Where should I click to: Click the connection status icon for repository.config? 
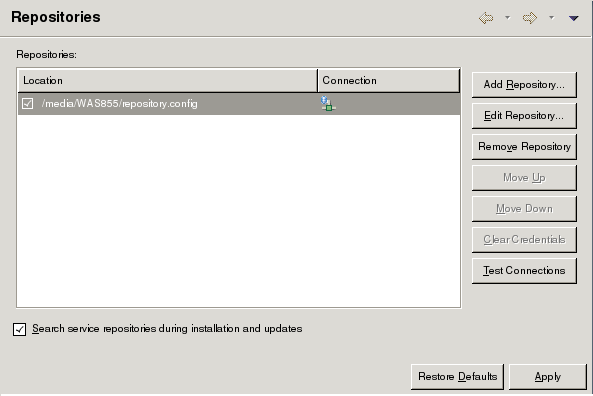pos(328,103)
